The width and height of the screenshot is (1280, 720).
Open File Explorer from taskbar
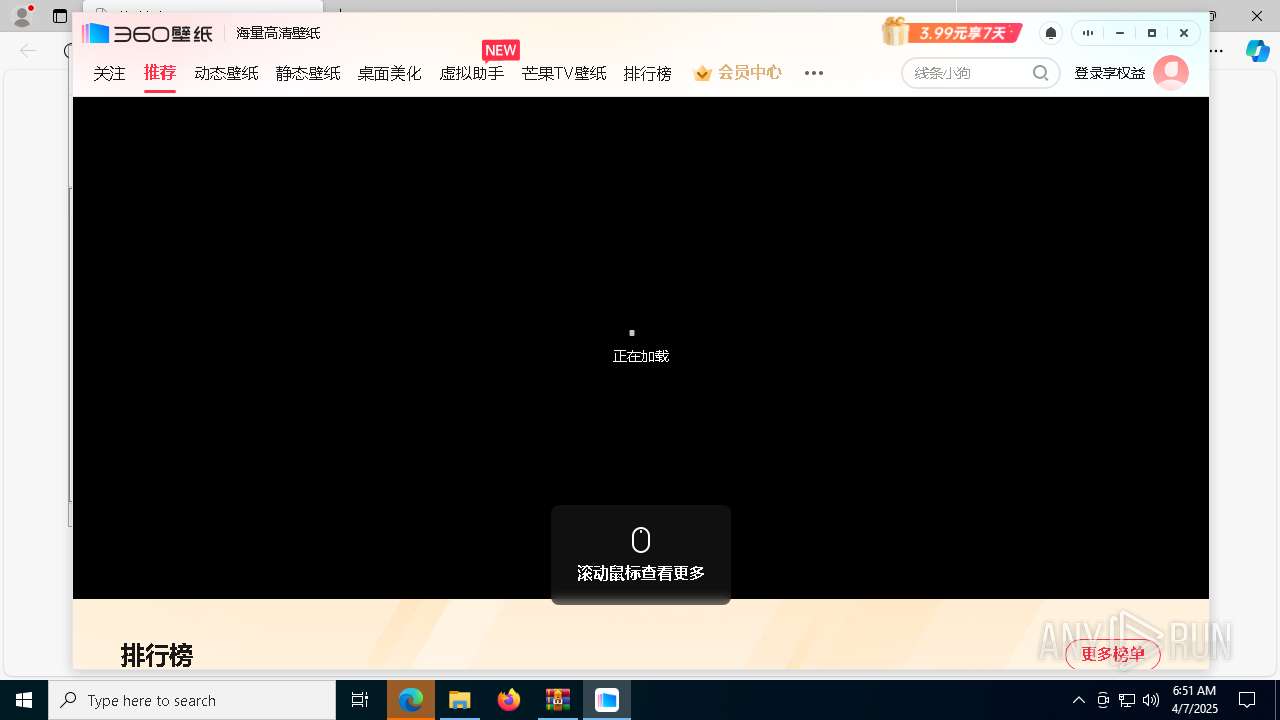(460, 700)
